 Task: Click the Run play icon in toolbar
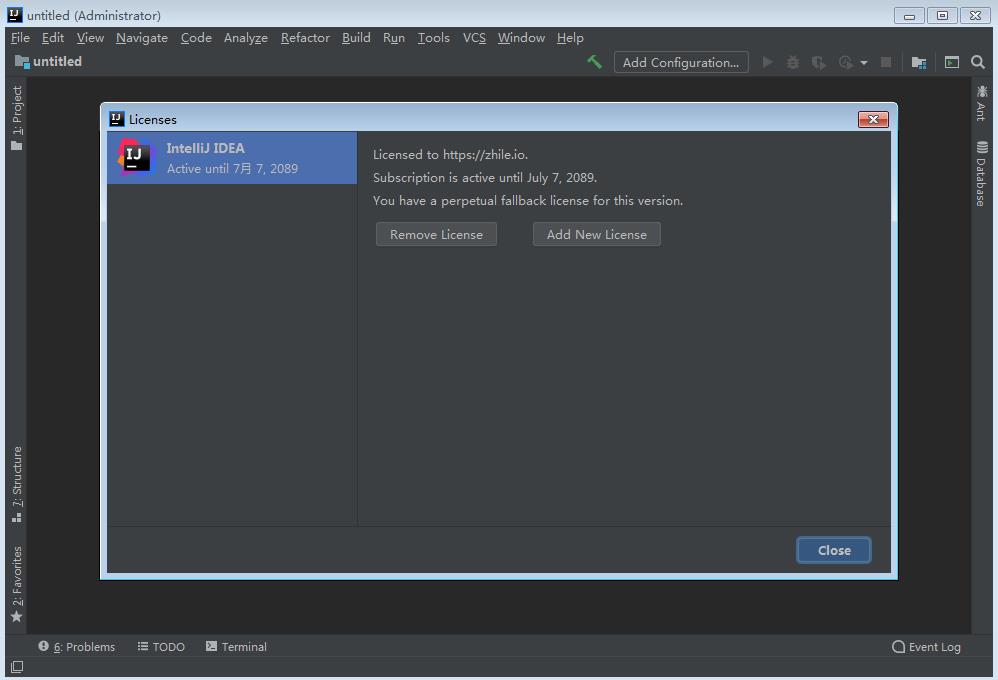(768, 62)
